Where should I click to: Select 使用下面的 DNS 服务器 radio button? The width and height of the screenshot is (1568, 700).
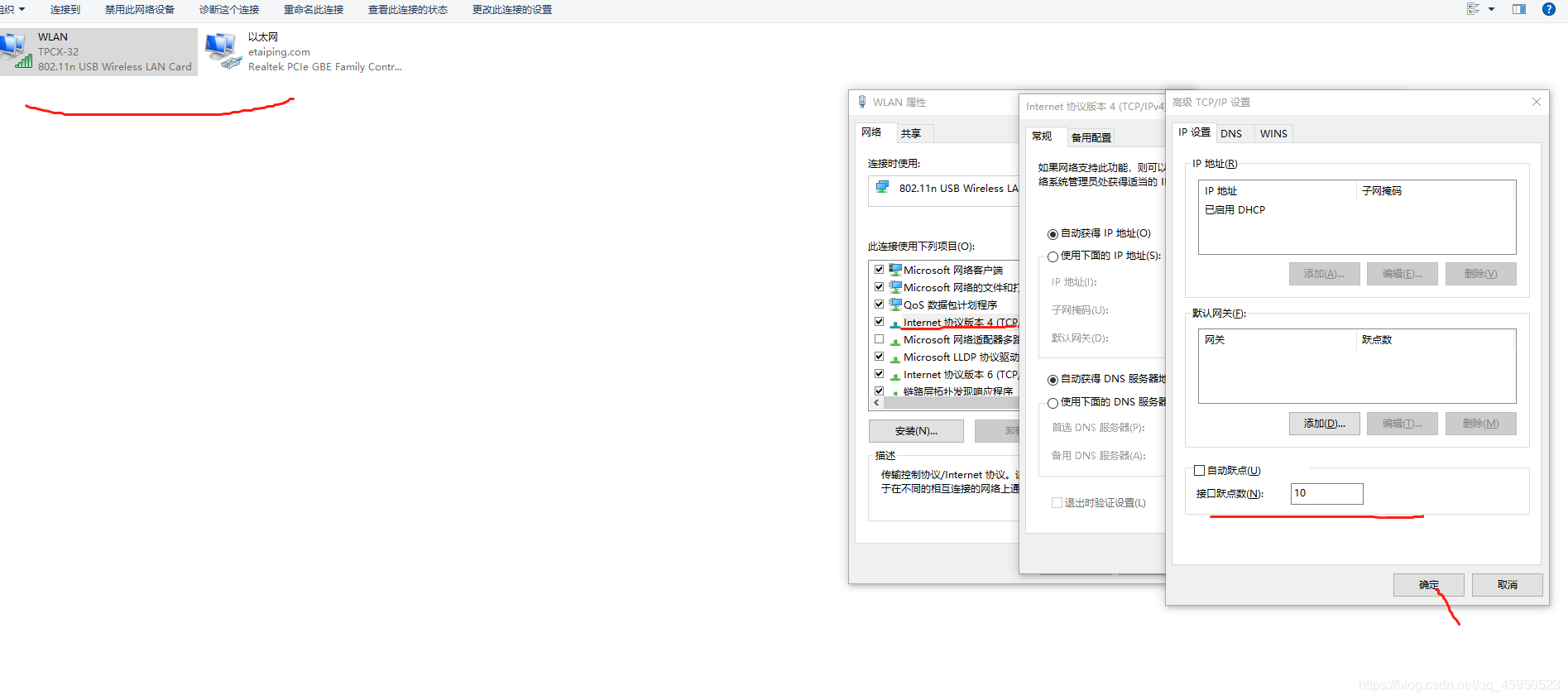(1053, 403)
